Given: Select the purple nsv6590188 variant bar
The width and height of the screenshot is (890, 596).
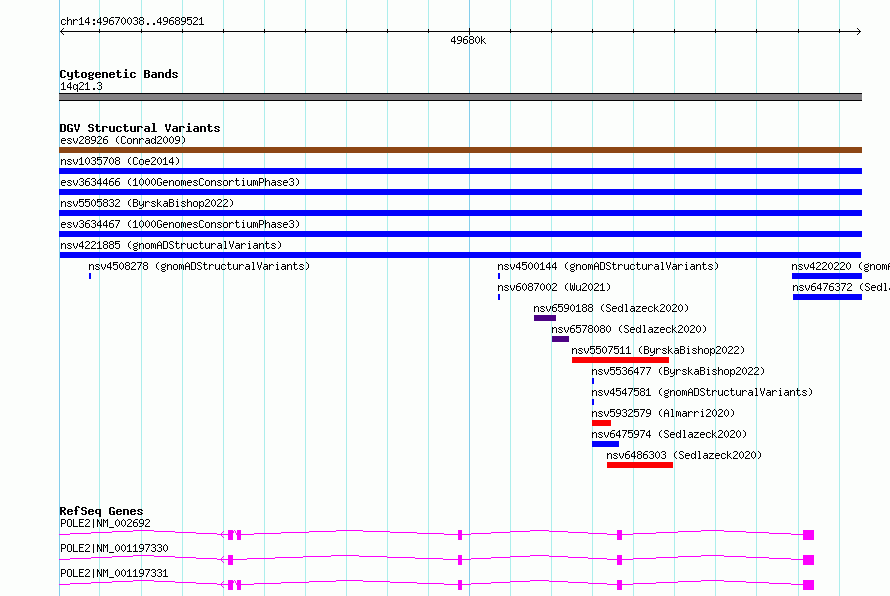Looking at the screenshot, I should point(544,318).
